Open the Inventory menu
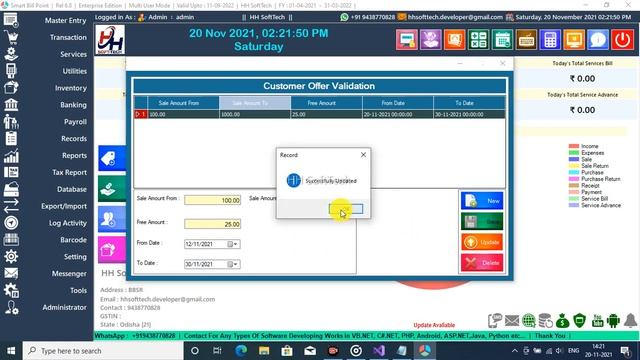Viewport: 640px width, 360px height. pos(71,88)
